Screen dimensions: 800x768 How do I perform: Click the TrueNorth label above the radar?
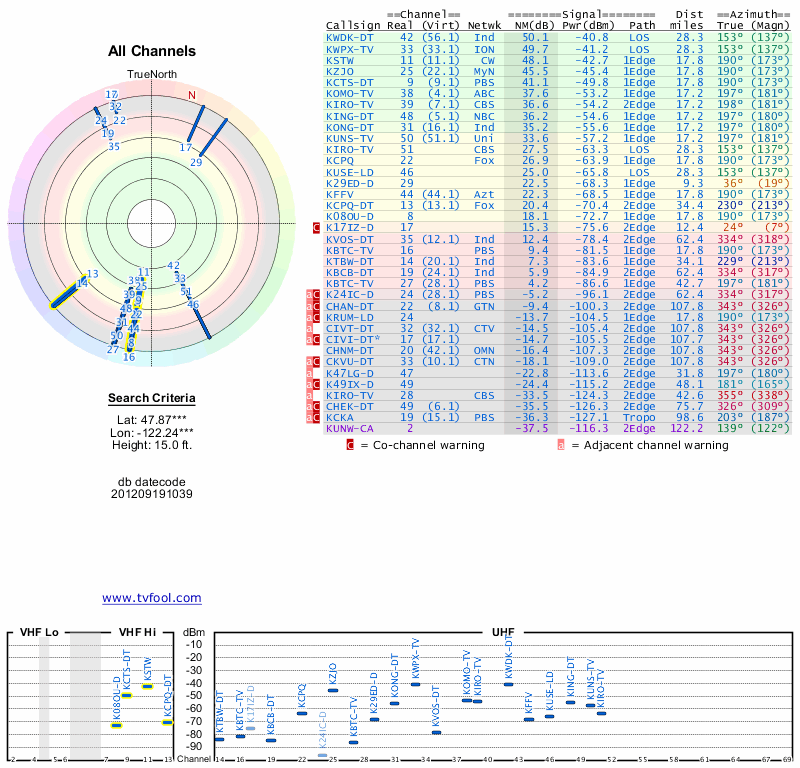tap(151, 75)
